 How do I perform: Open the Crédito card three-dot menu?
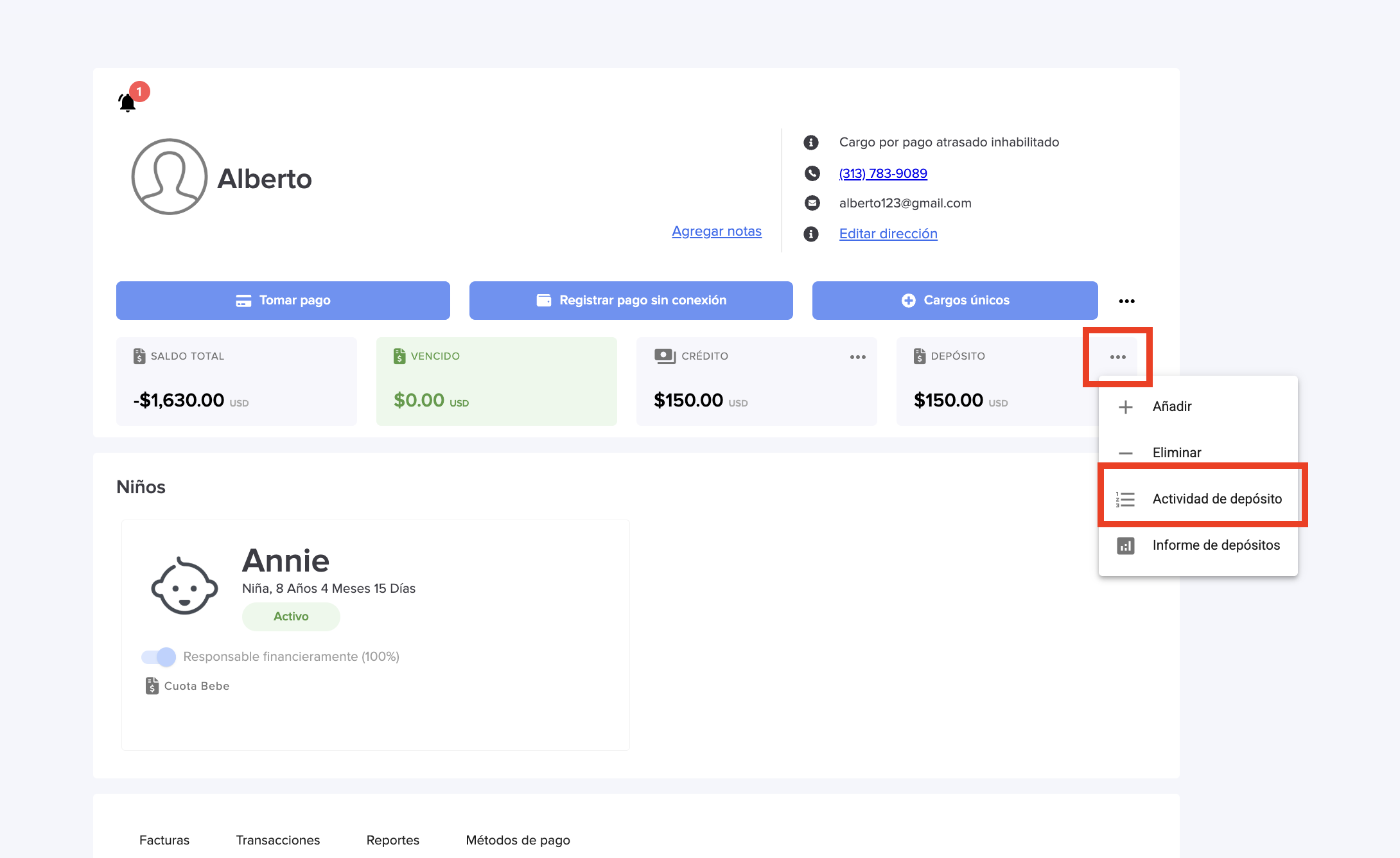(x=857, y=357)
